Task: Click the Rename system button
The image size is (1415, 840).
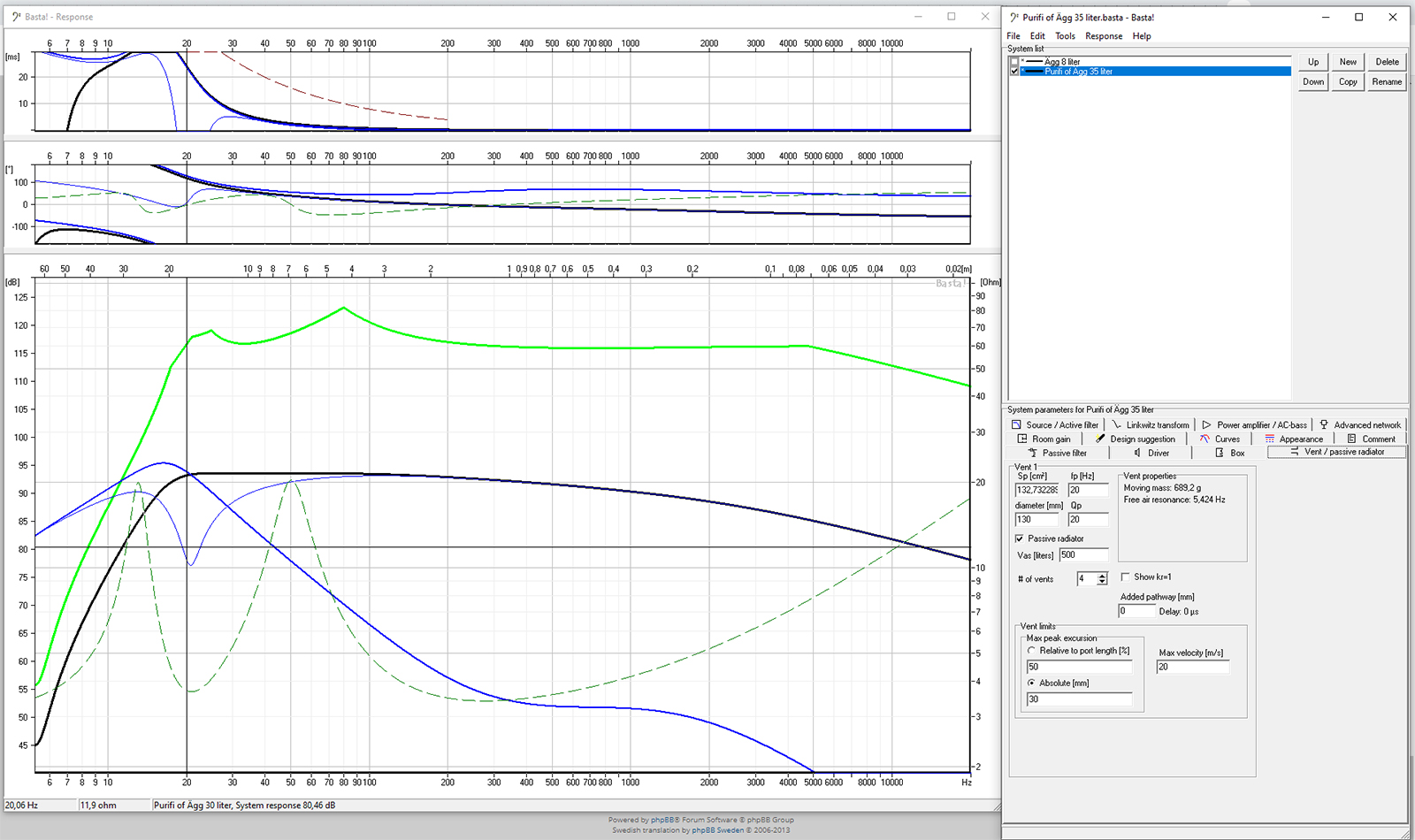Action: 1387,81
